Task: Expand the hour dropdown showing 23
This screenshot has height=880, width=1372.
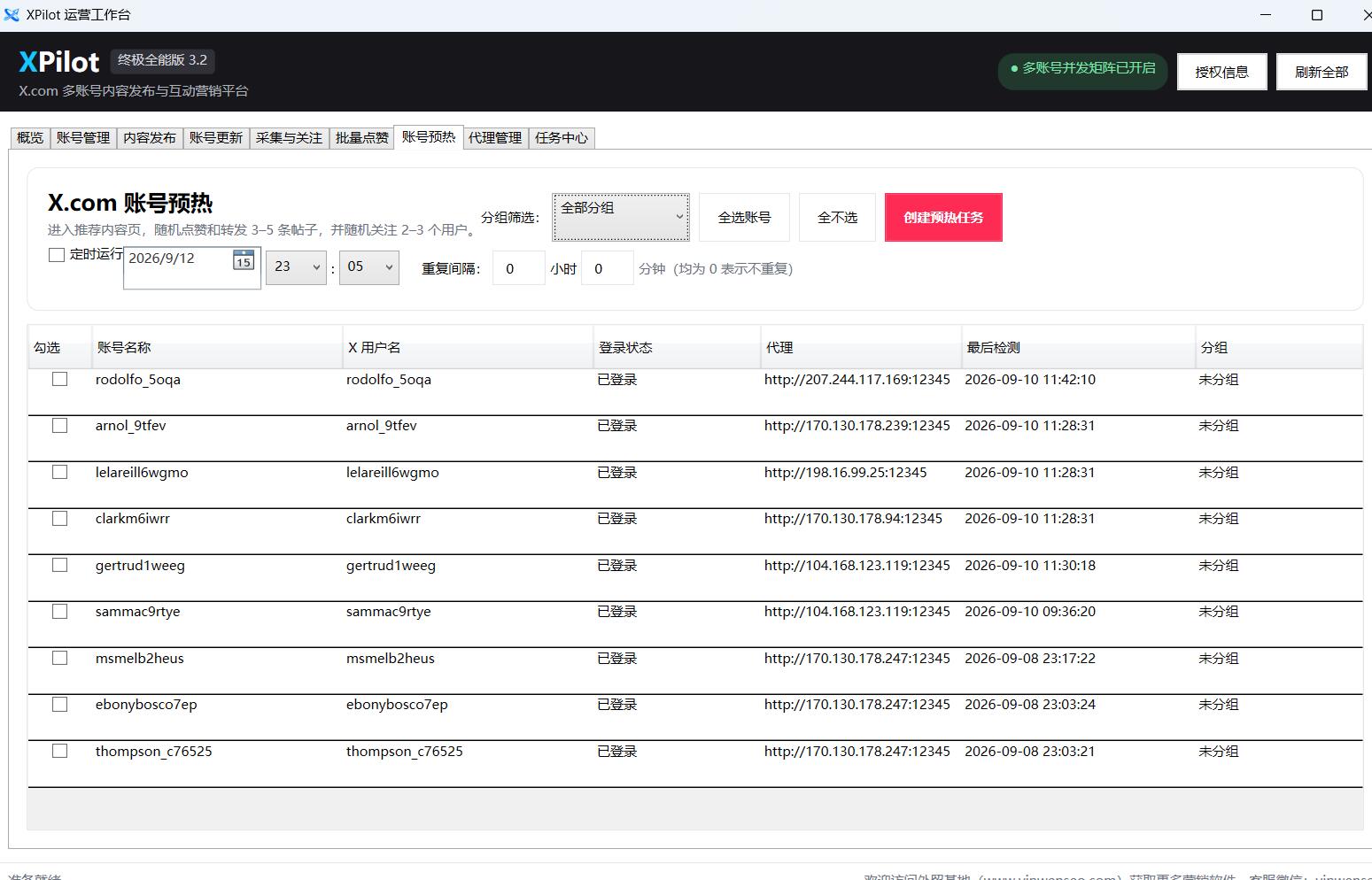Action: 297,267
